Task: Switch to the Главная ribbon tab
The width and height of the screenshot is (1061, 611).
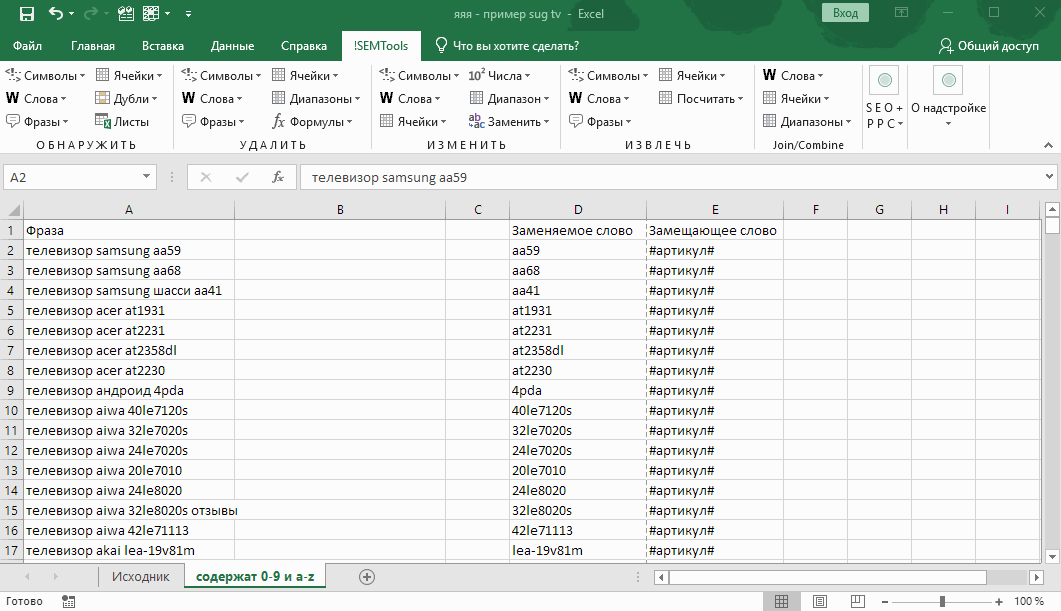Action: [93, 46]
